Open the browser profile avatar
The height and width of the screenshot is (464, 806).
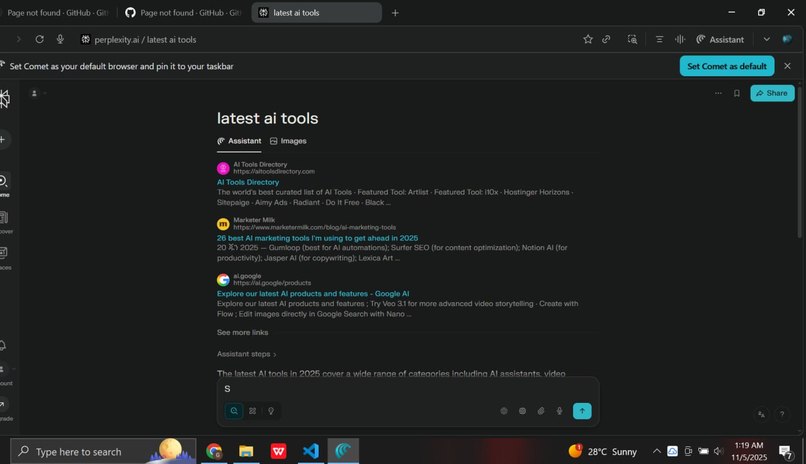(x=787, y=39)
